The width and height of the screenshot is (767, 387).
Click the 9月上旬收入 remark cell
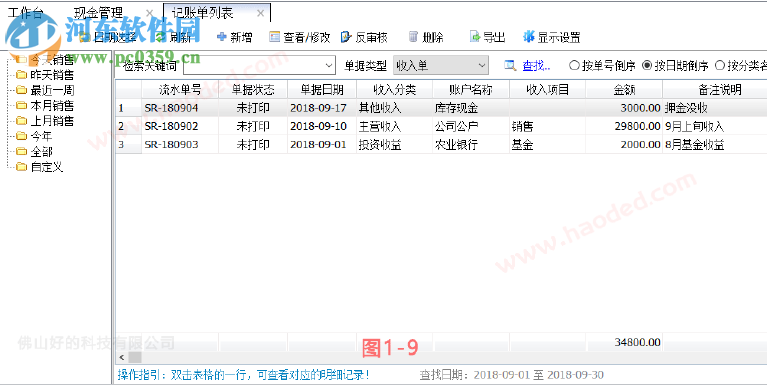click(x=715, y=126)
